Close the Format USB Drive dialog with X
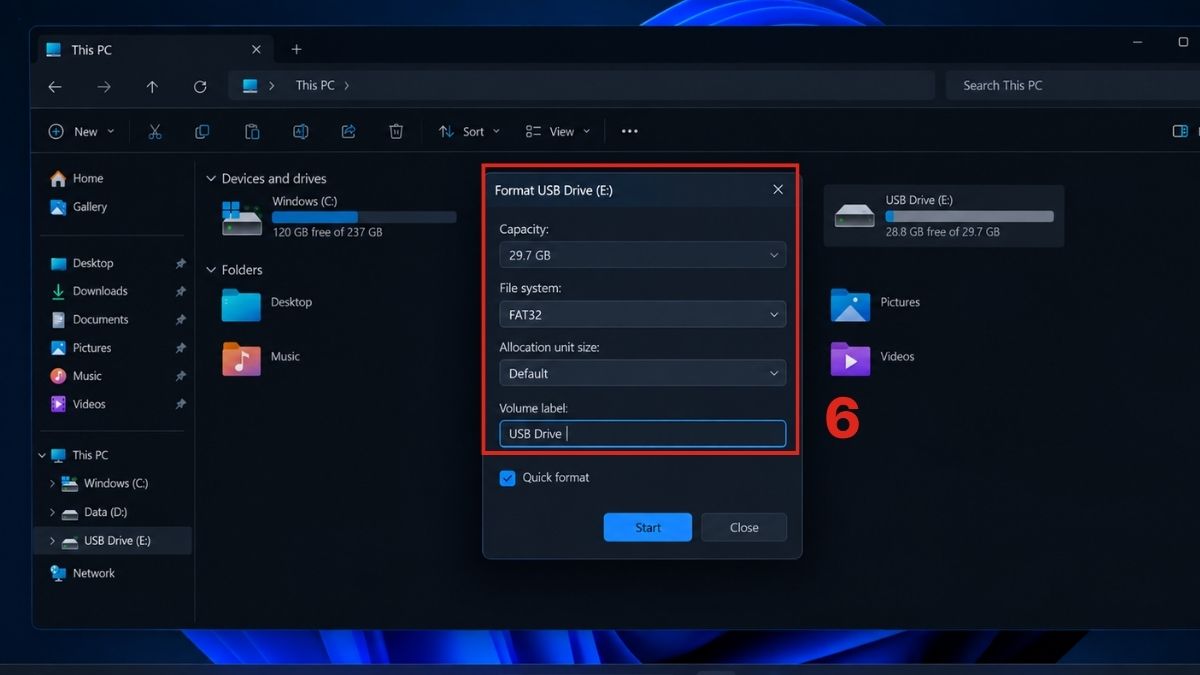The image size is (1200, 675). coord(778,189)
